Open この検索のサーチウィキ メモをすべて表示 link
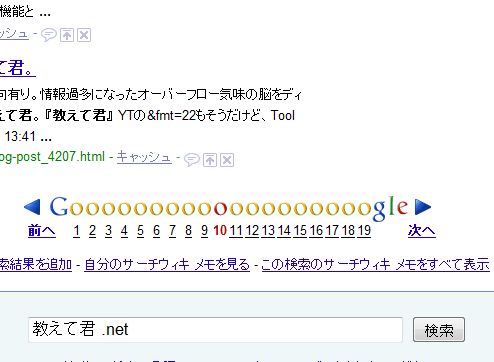494x362 pixels. pyautogui.click(x=375, y=265)
